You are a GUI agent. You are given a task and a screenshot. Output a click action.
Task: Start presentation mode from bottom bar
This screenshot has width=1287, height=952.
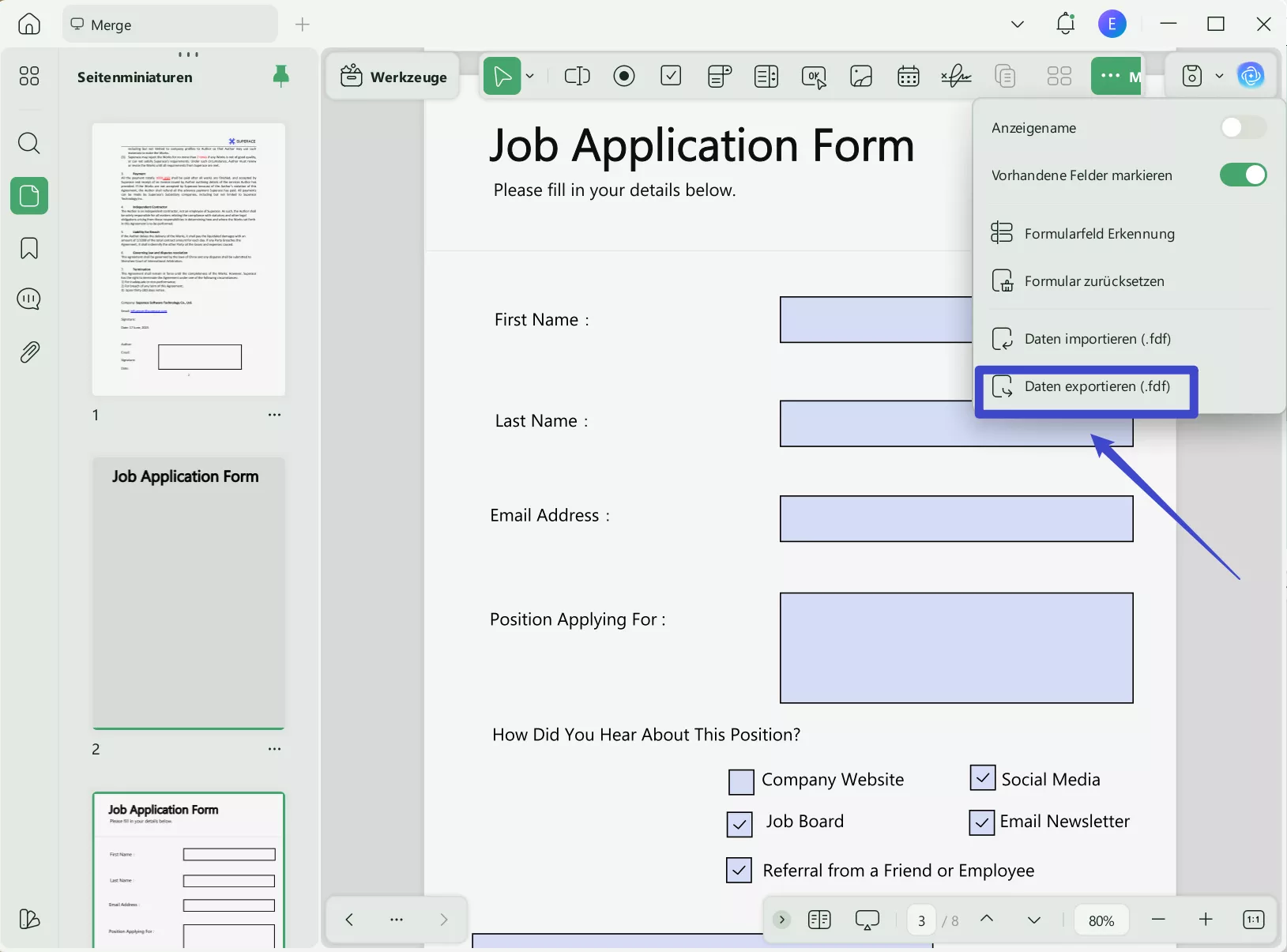click(x=867, y=920)
